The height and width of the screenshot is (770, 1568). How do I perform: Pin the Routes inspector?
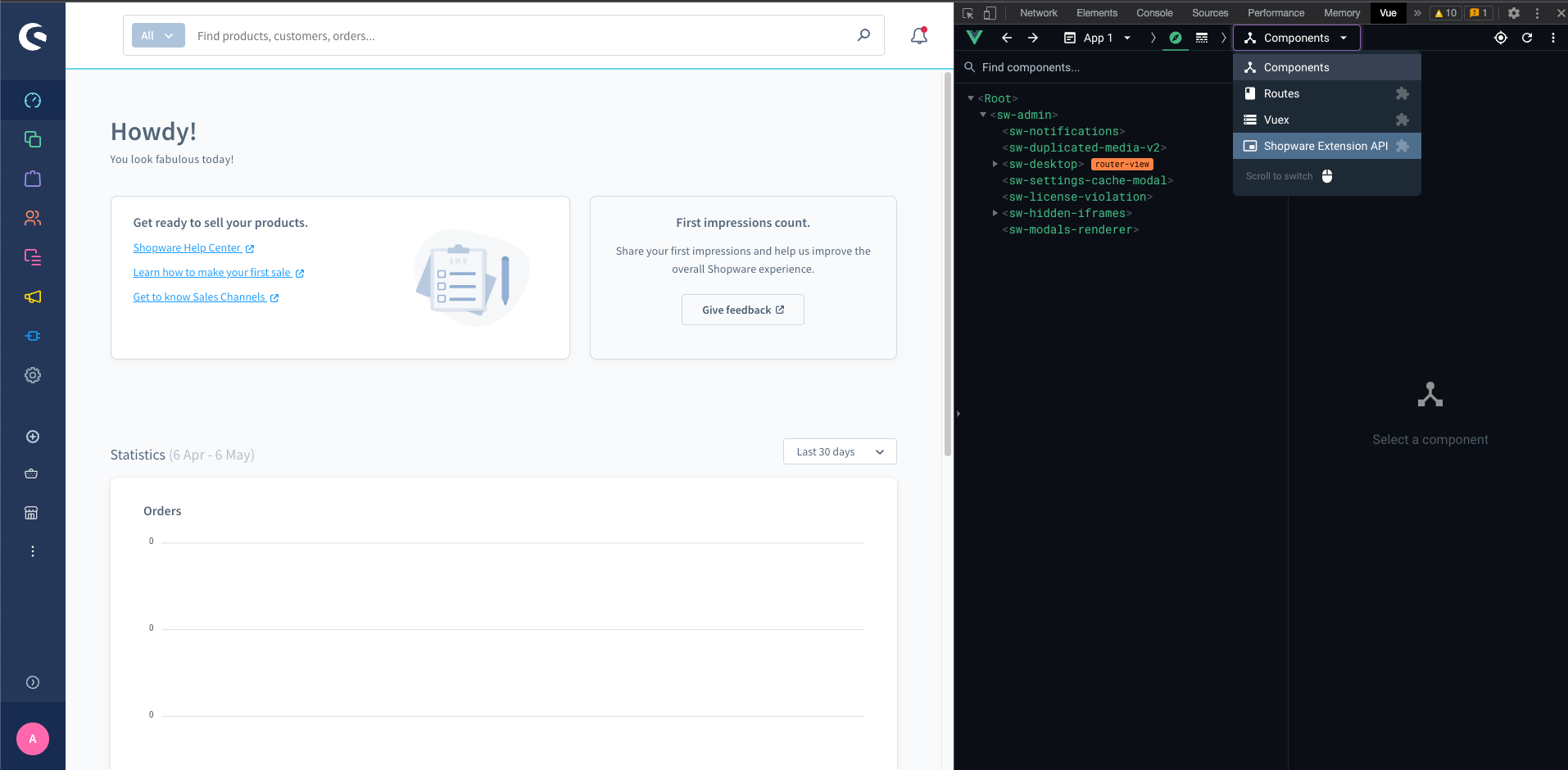(1401, 93)
